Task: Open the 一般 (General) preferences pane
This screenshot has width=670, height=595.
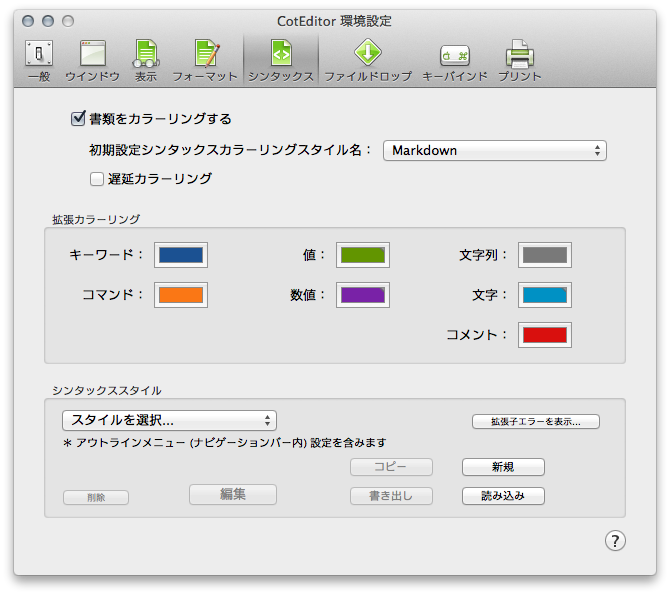Action: click(38, 59)
